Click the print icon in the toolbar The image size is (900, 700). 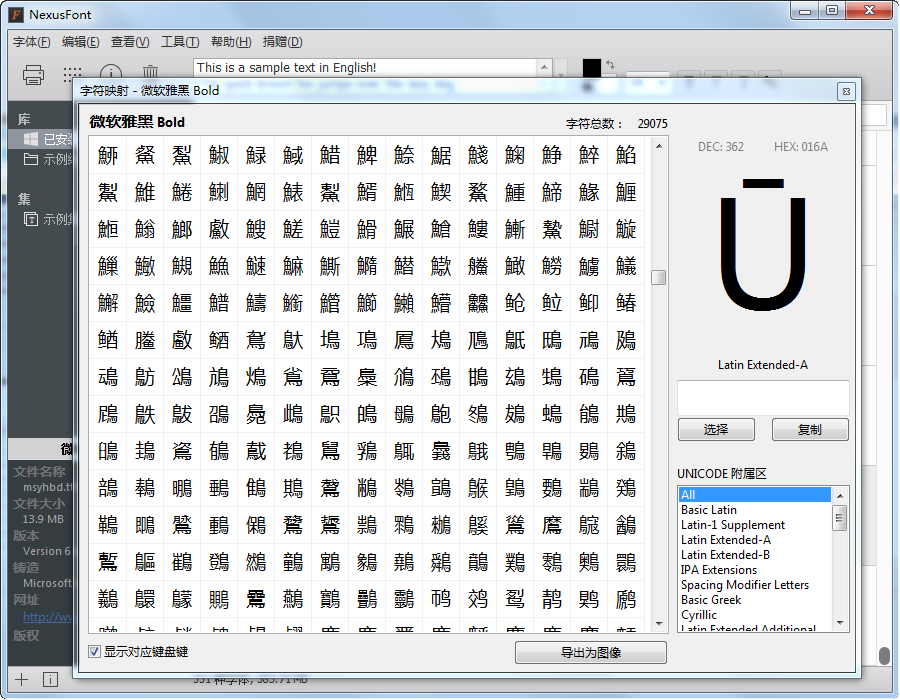pos(33,74)
